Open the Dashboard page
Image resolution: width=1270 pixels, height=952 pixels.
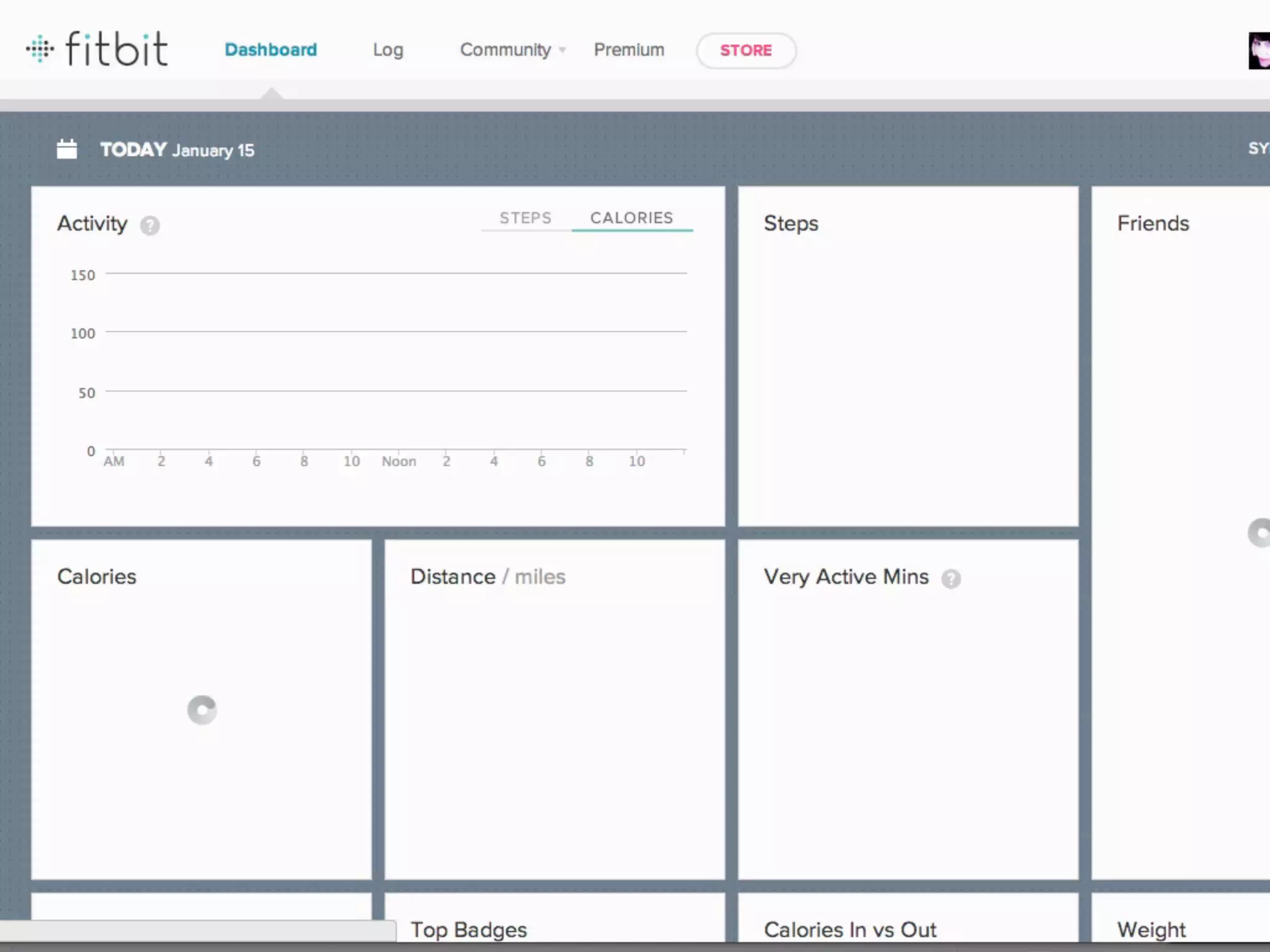(x=270, y=50)
